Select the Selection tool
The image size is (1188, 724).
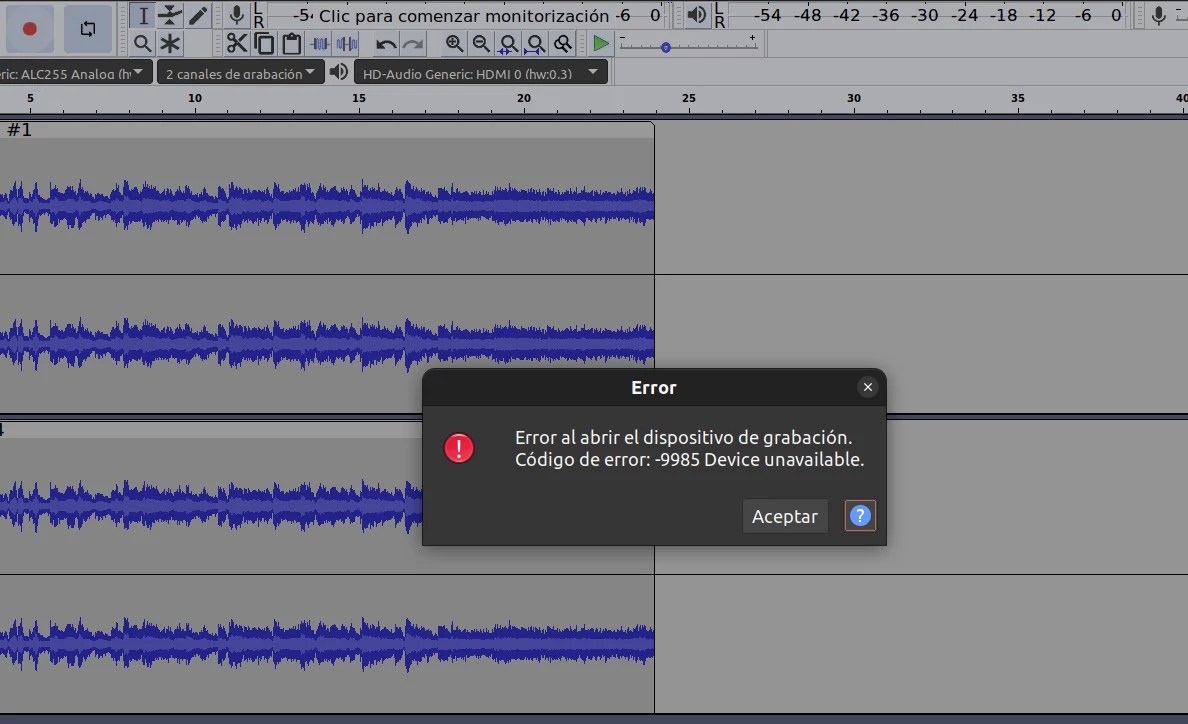coord(145,15)
